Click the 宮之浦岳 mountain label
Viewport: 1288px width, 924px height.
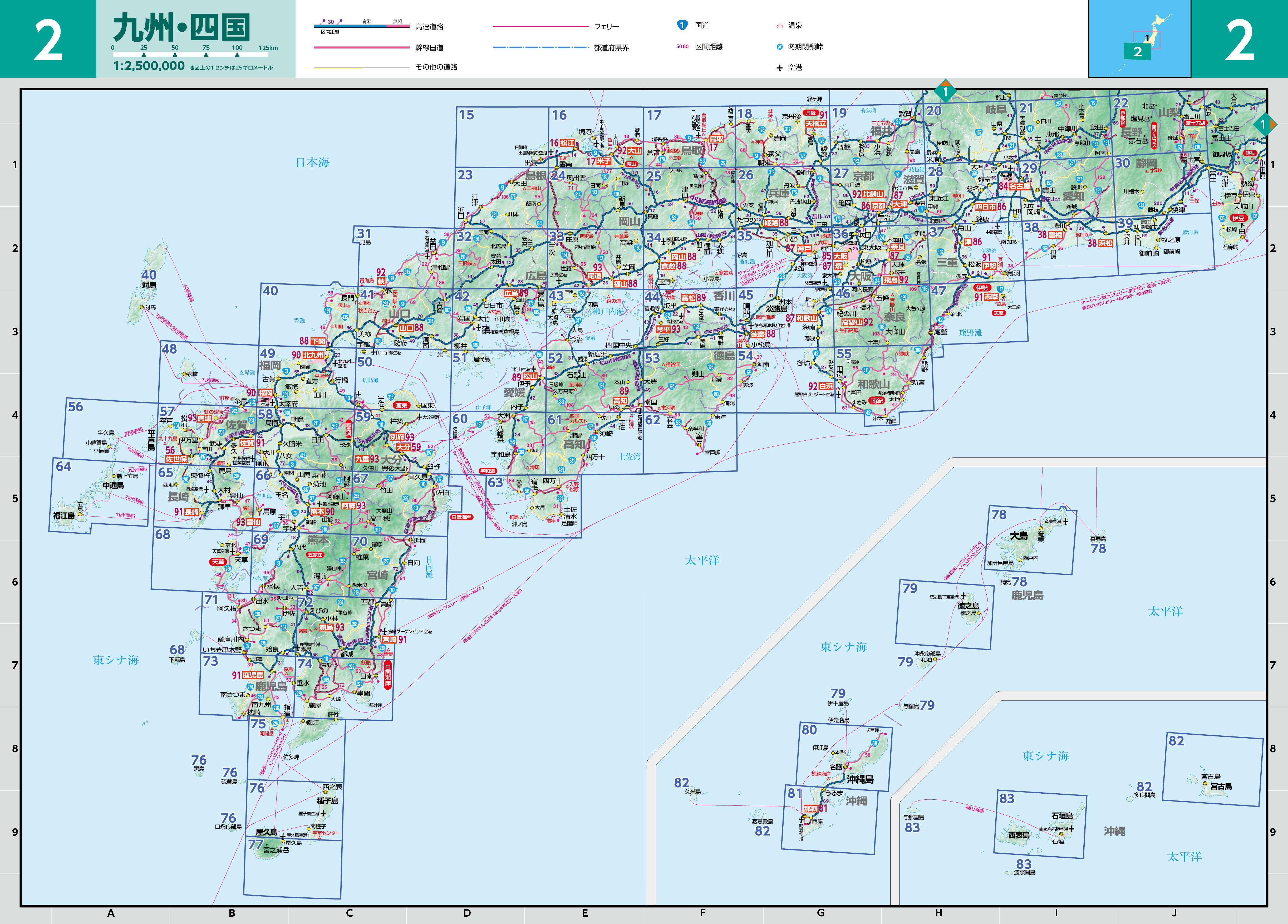(x=276, y=850)
